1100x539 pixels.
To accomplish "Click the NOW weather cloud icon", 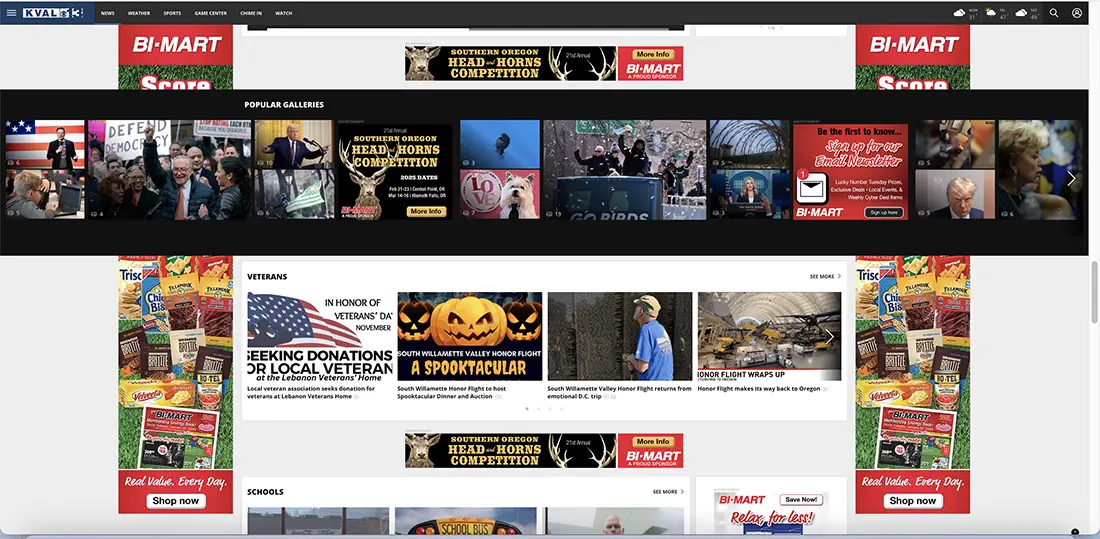I will 959,13.
